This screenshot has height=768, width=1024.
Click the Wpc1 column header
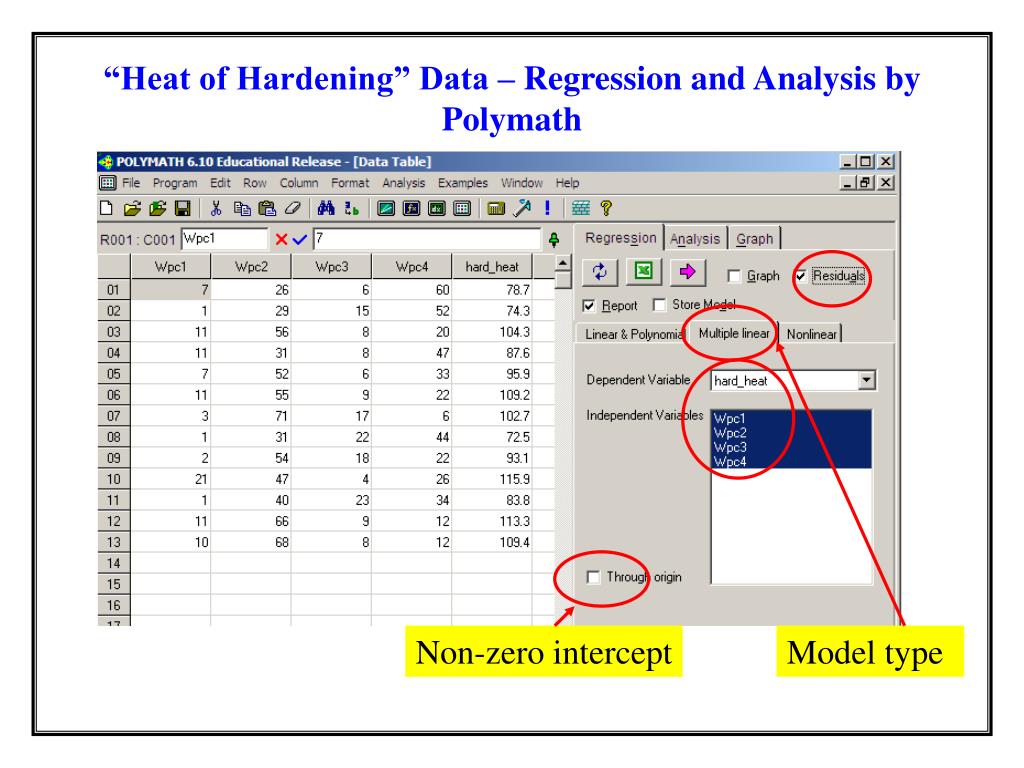pos(170,266)
